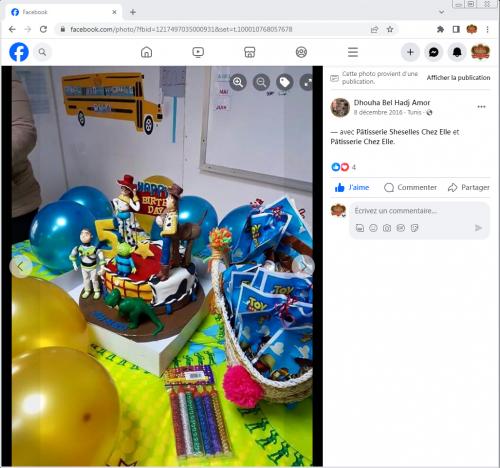
Task: Select the Facebook browser tab
Action: coord(63,12)
